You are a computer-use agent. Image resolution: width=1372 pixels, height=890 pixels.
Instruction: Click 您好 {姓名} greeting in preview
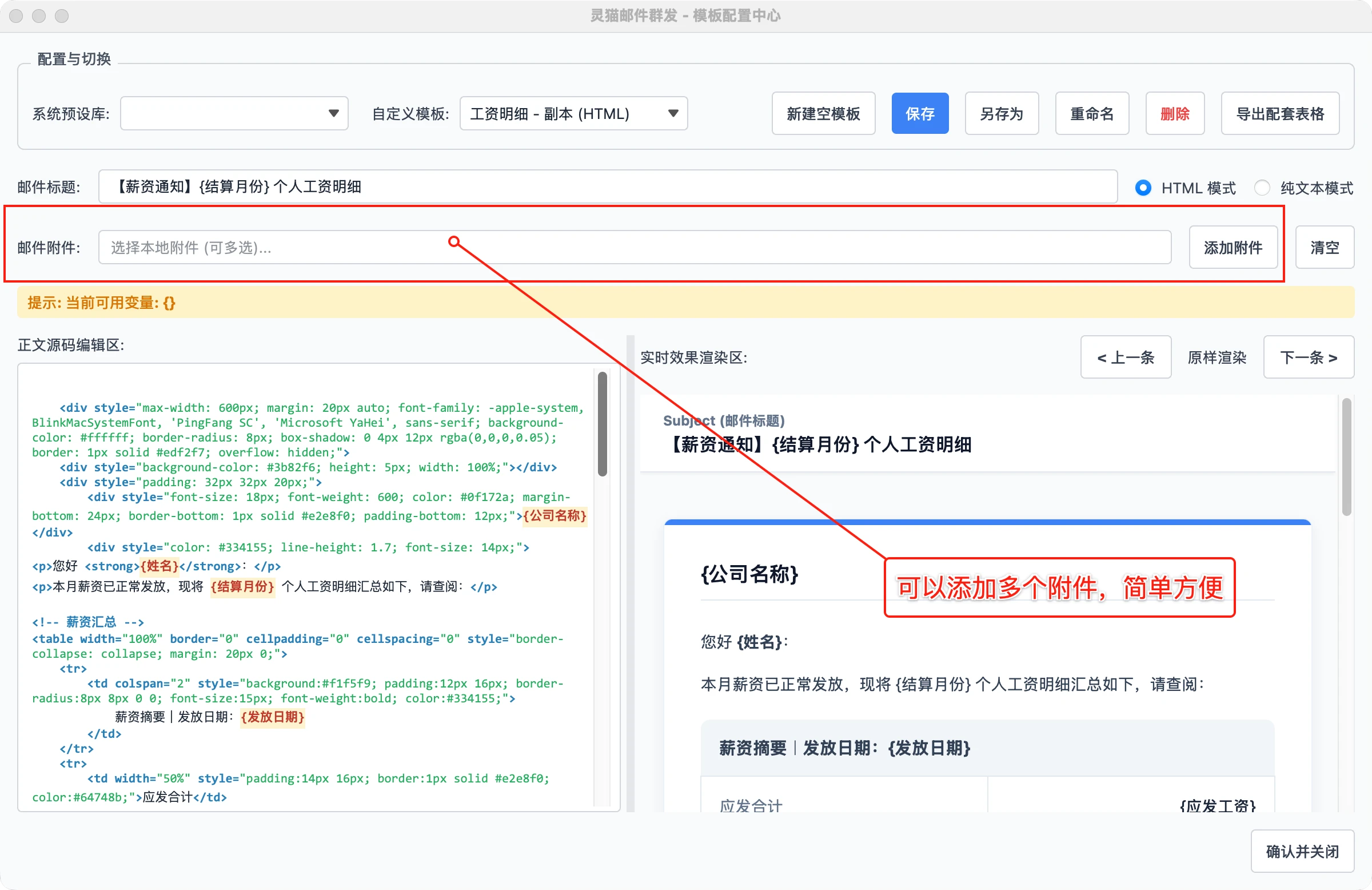[744, 641]
